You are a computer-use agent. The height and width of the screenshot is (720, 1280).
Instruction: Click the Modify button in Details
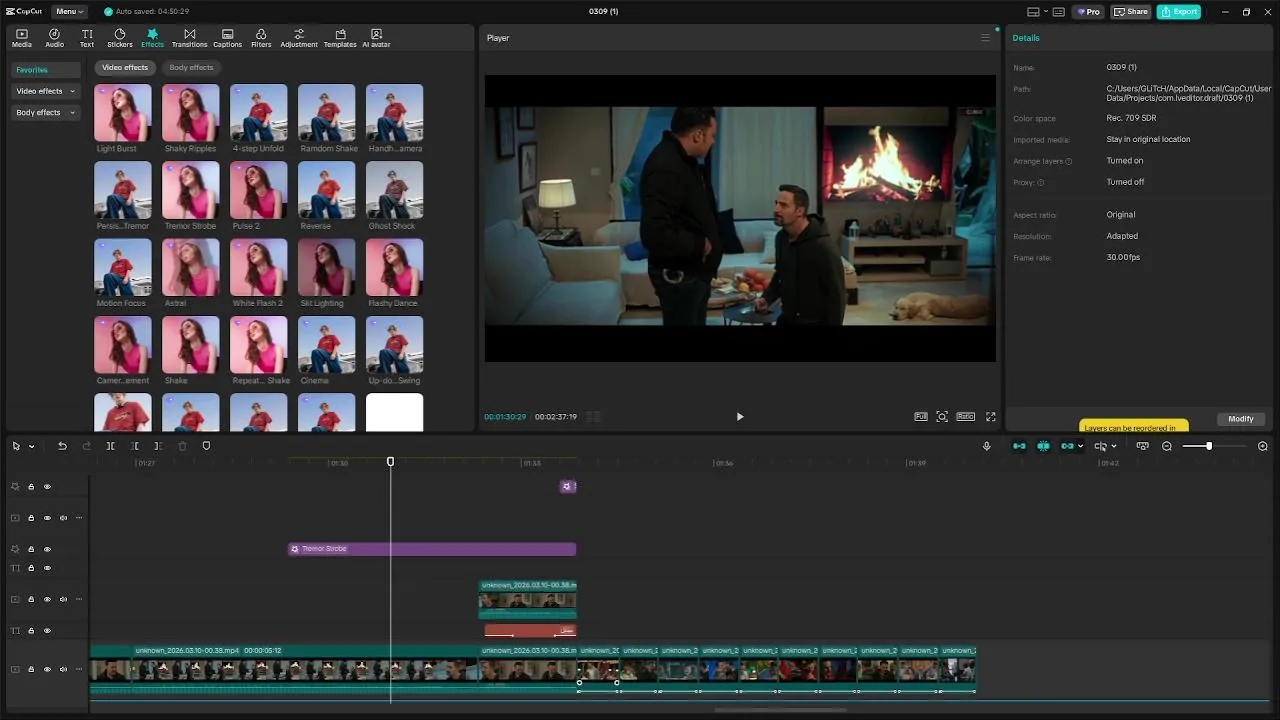point(1241,419)
